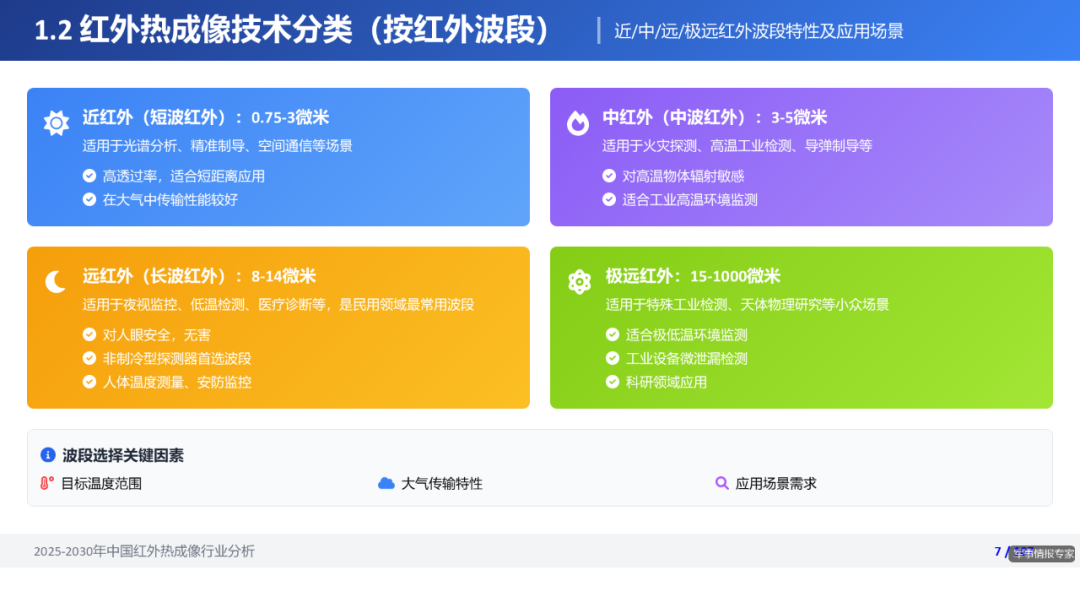Image resolution: width=1080 pixels, height=608 pixels.
Task: Toggle the checkmark beside 科研领域应用
Action: click(611, 381)
